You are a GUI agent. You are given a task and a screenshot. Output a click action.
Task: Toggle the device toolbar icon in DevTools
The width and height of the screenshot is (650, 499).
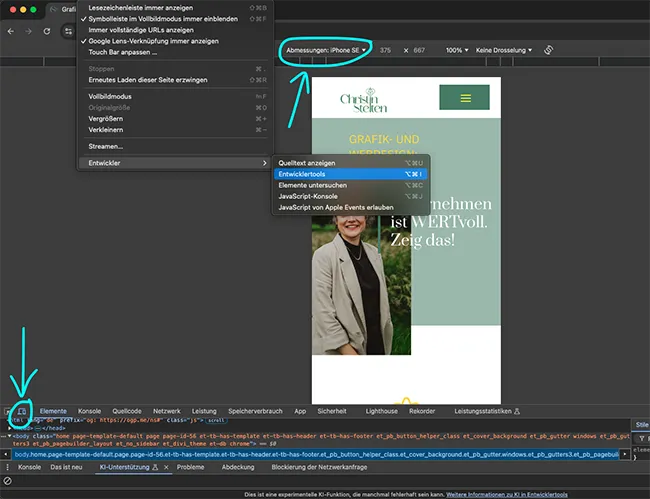click(22, 411)
